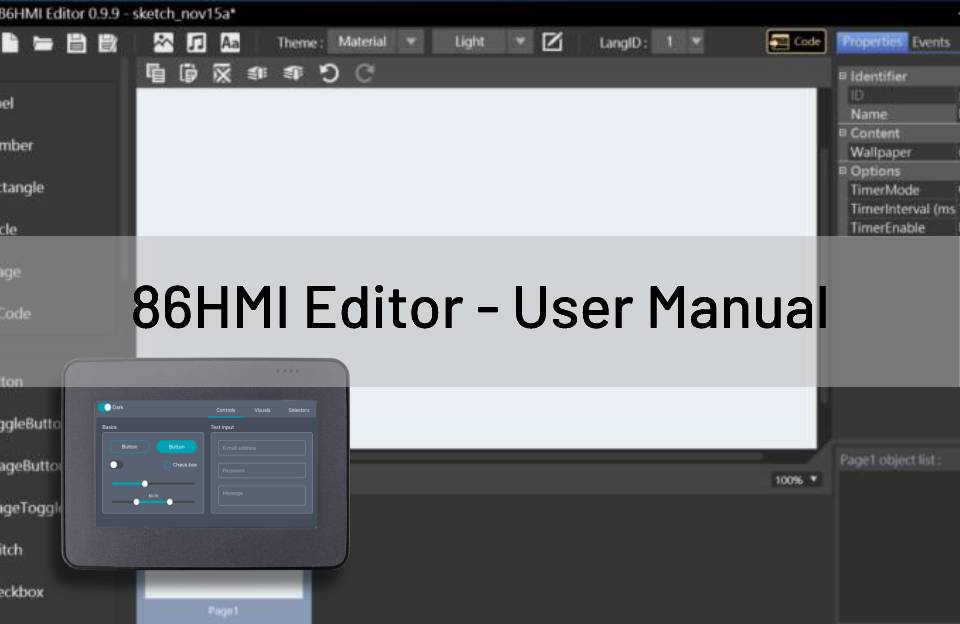Click the Code generation button with icon
This screenshot has height=624, width=960.
coord(795,41)
